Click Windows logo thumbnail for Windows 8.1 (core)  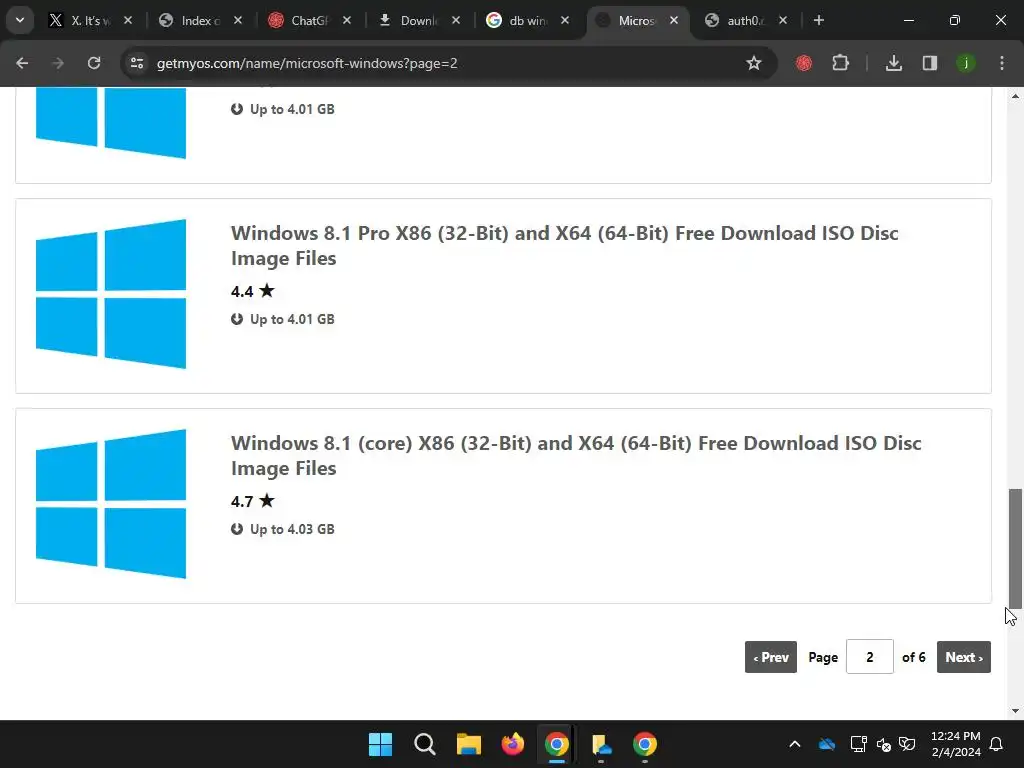(111, 504)
